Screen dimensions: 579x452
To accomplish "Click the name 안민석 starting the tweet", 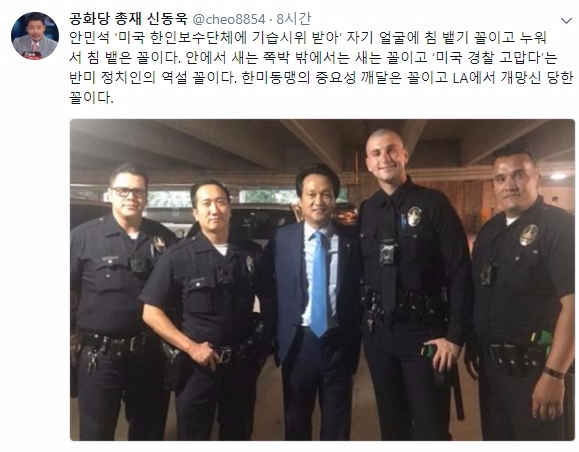I will coord(89,38).
